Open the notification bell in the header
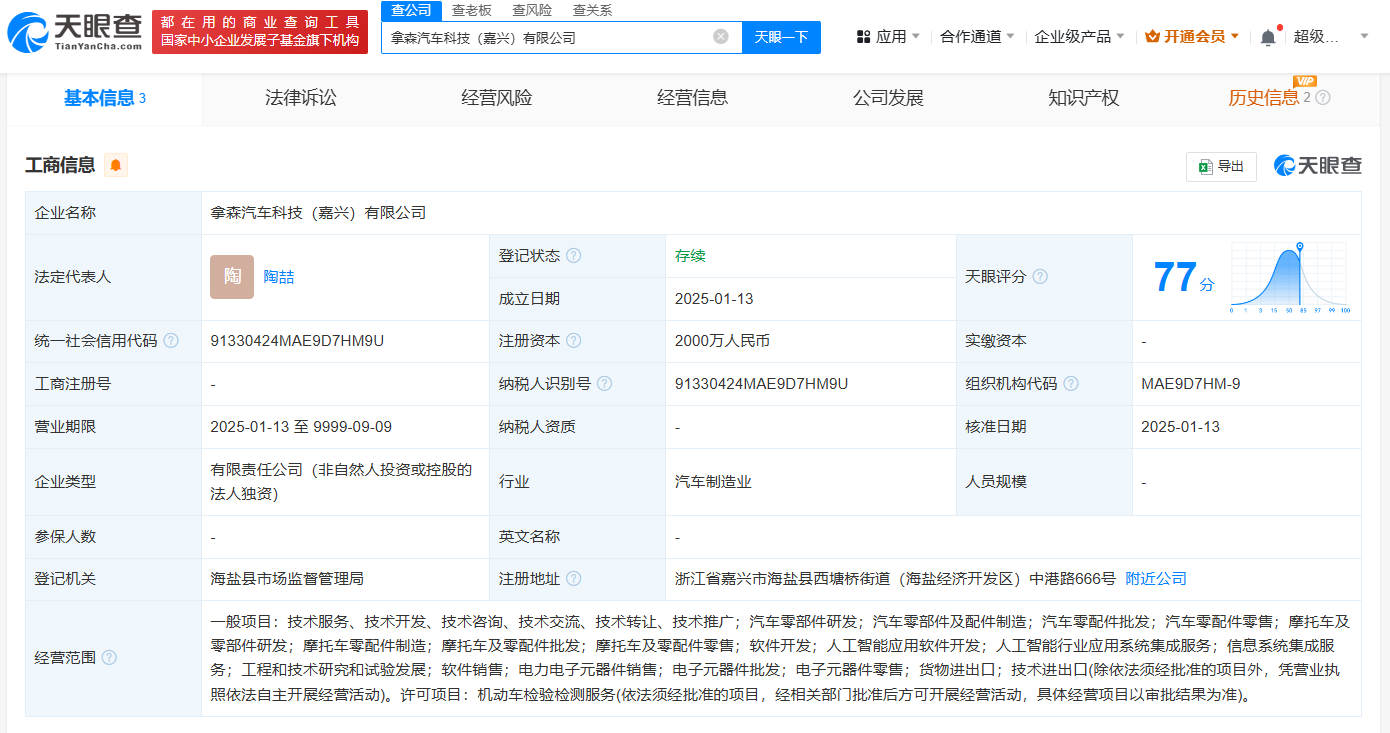 [1268, 37]
